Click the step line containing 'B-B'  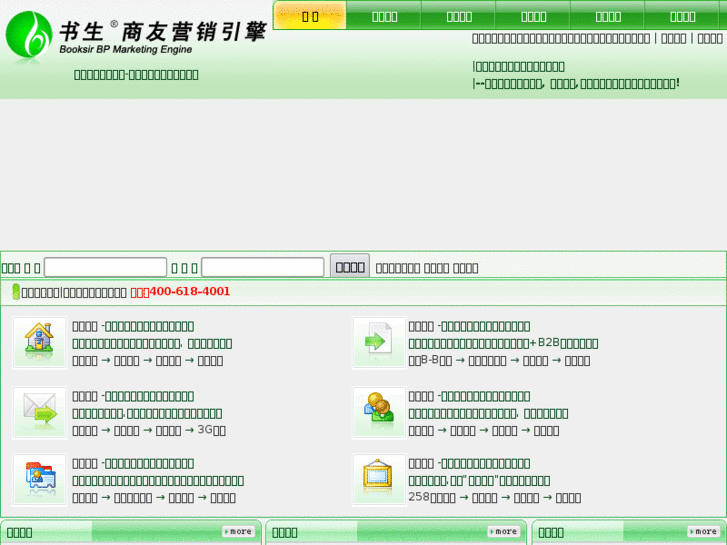point(499,360)
